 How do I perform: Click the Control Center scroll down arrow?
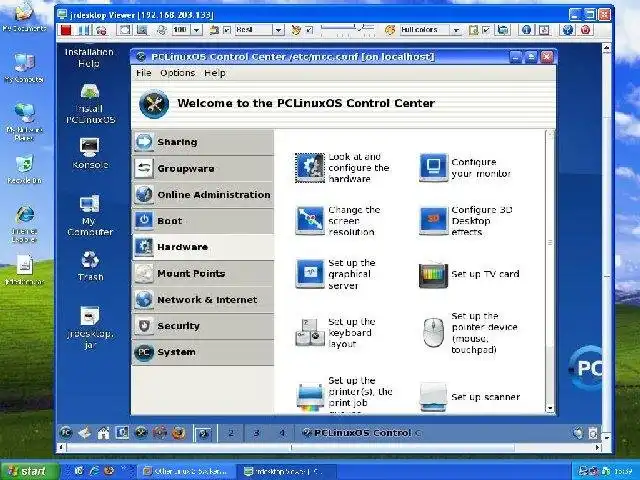pyautogui.click(x=550, y=408)
